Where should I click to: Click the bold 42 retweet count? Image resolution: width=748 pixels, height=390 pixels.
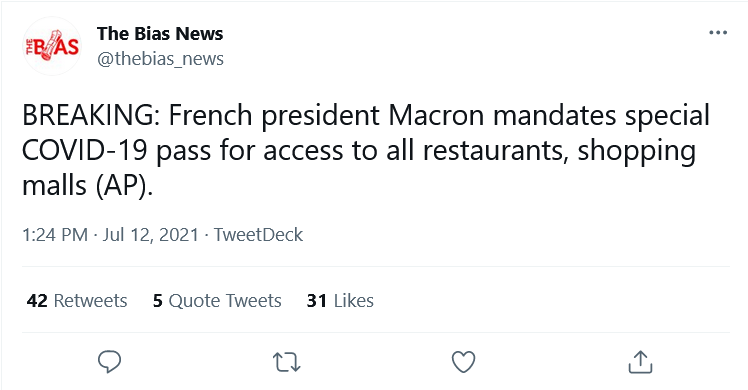pos(37,301)
